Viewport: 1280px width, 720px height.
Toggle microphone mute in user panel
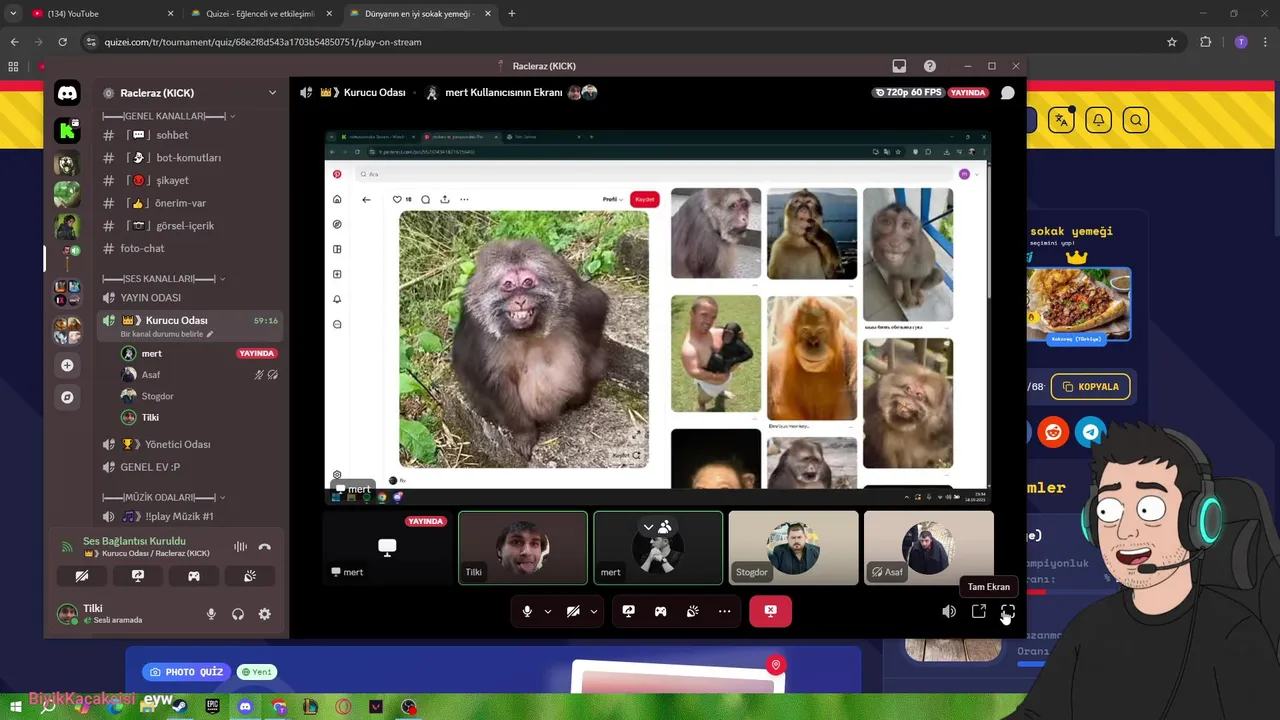pyautogui.click(x=211, y=614)
